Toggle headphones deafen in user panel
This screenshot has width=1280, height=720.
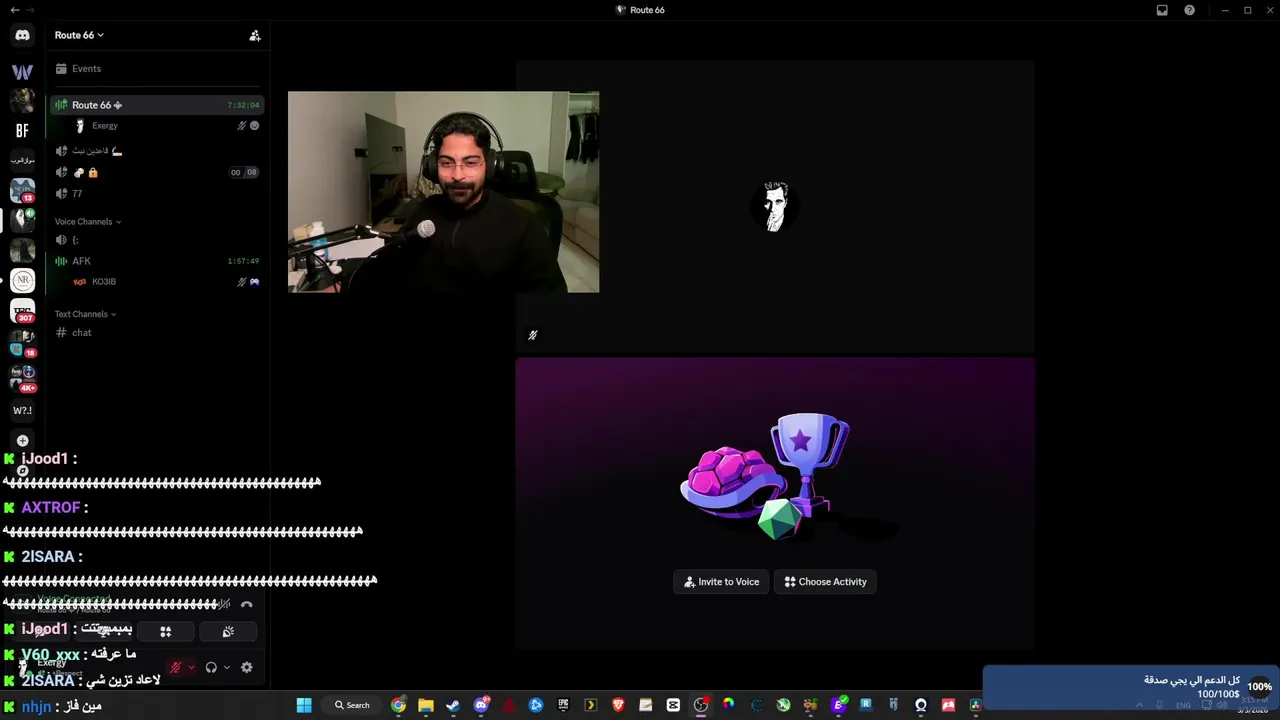tap(211, 667)
